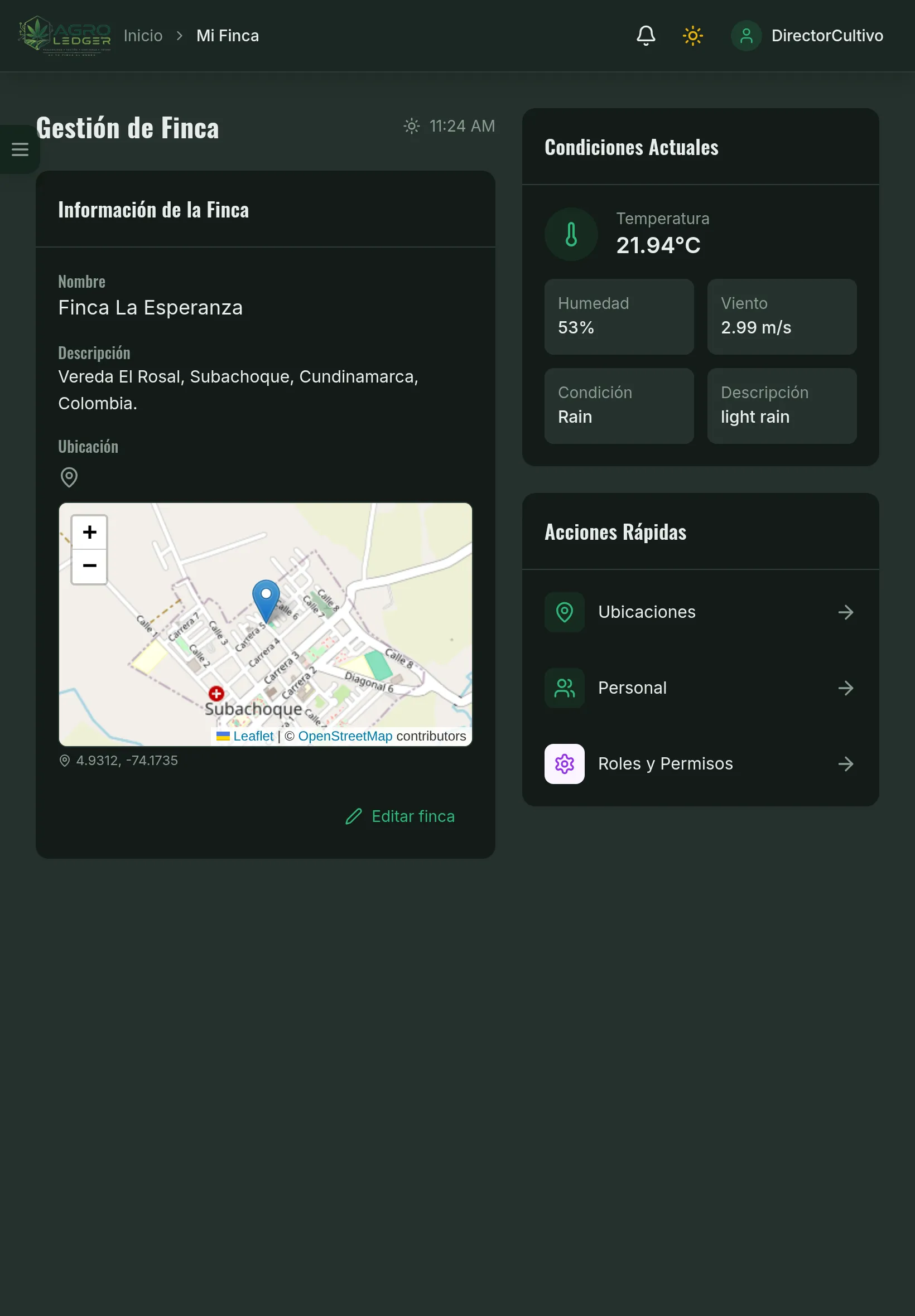
Task: Click the Humedad 53% card
Action: tap(619, 317)
